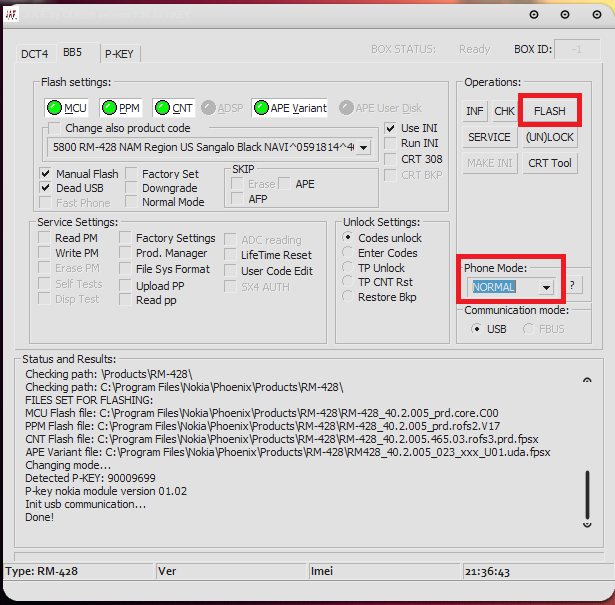Open the P-KEY tab
Image resolution: width=615 pixels, height=605 pixels.
coord(120,54)
